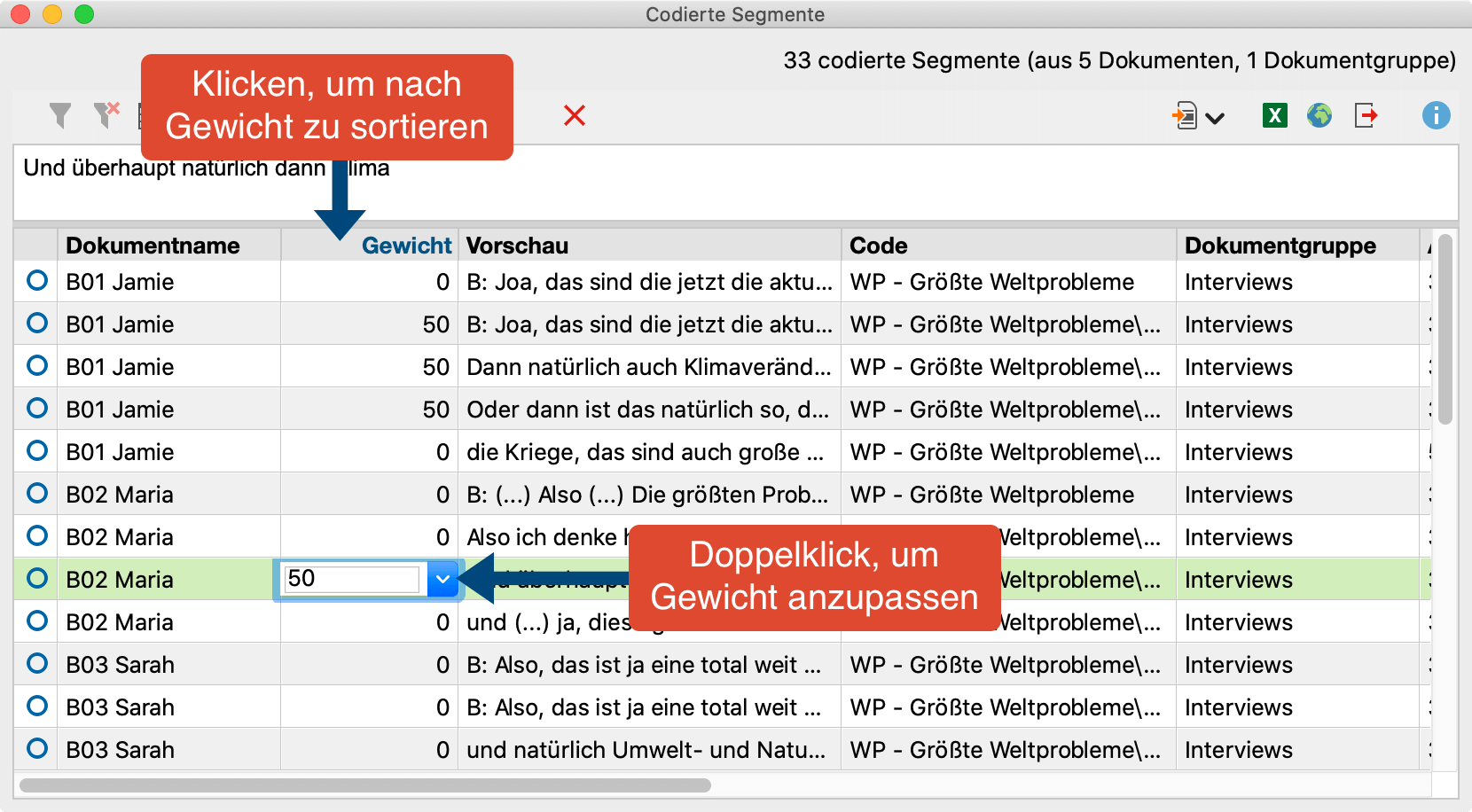Select the filter icon in the toolbar
The height and width of the screenshot is (812, 1472).
(59, 115)
